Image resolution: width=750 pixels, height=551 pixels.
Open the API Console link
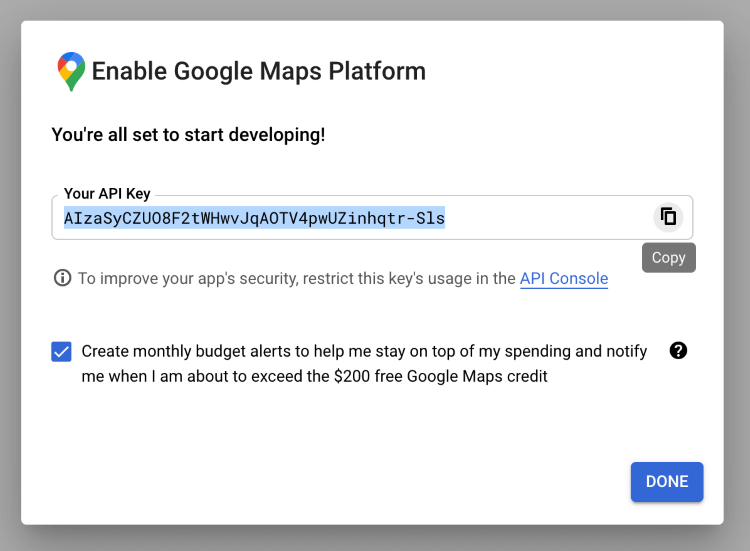[564, 278]
